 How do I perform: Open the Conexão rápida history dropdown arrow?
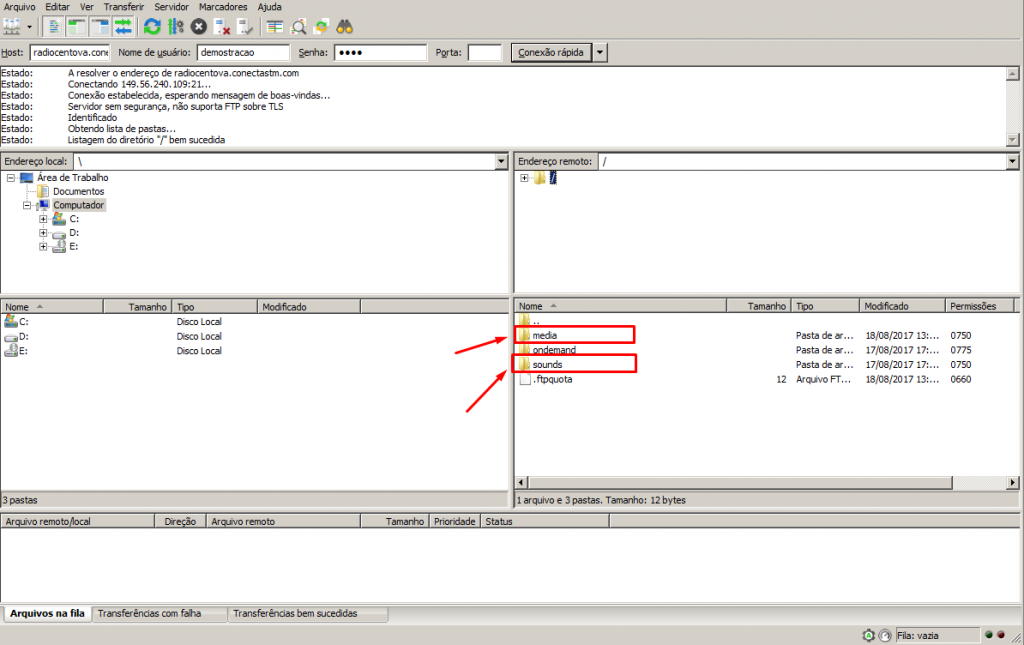[x=600, y=52]
